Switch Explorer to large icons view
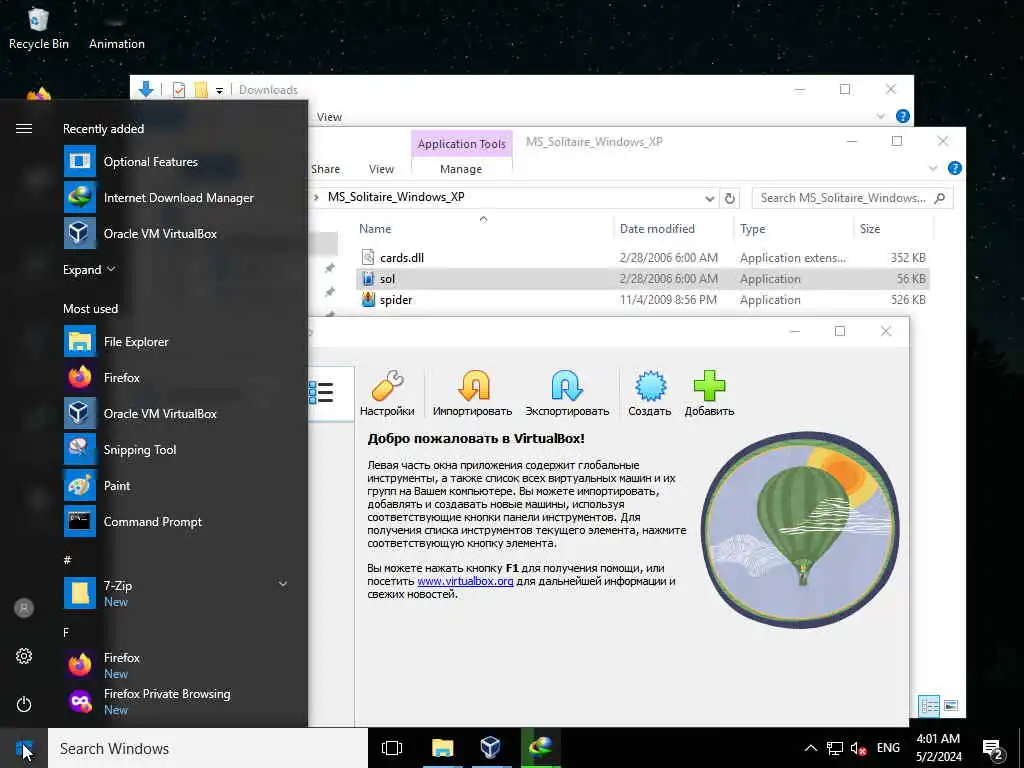This screenshot has width=1024, height=768. [x=951, y=706]
